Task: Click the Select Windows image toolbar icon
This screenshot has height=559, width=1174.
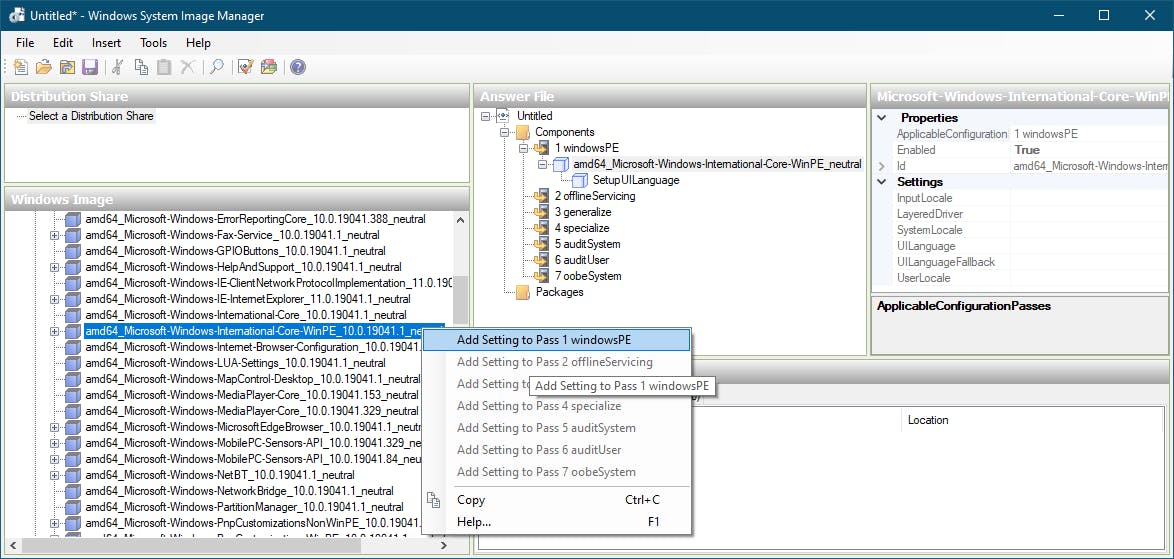Action: (x=67, y=67)
